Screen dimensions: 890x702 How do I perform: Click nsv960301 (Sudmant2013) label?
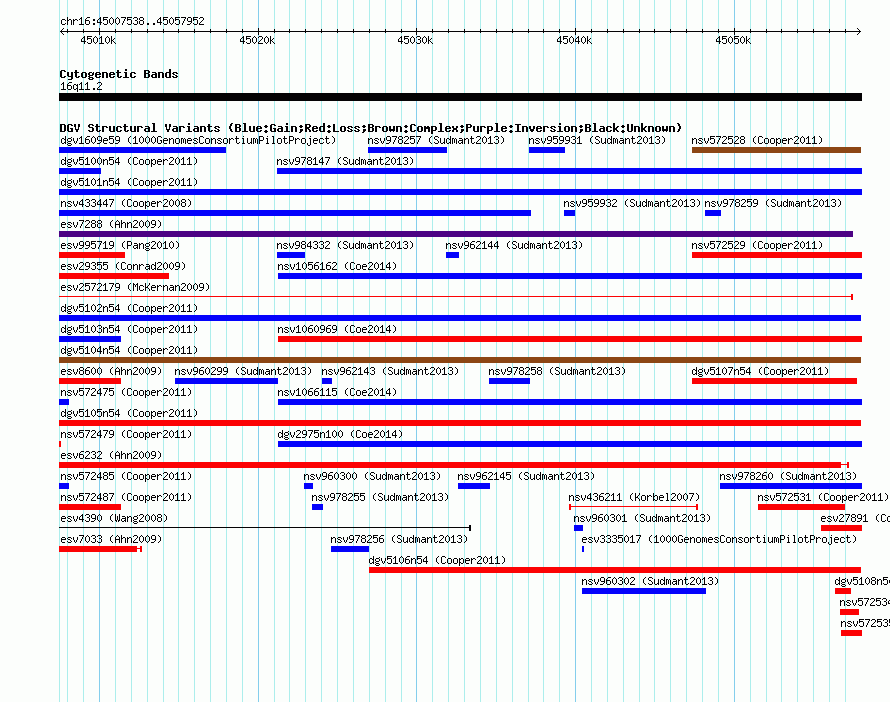[x=642, y=518]
